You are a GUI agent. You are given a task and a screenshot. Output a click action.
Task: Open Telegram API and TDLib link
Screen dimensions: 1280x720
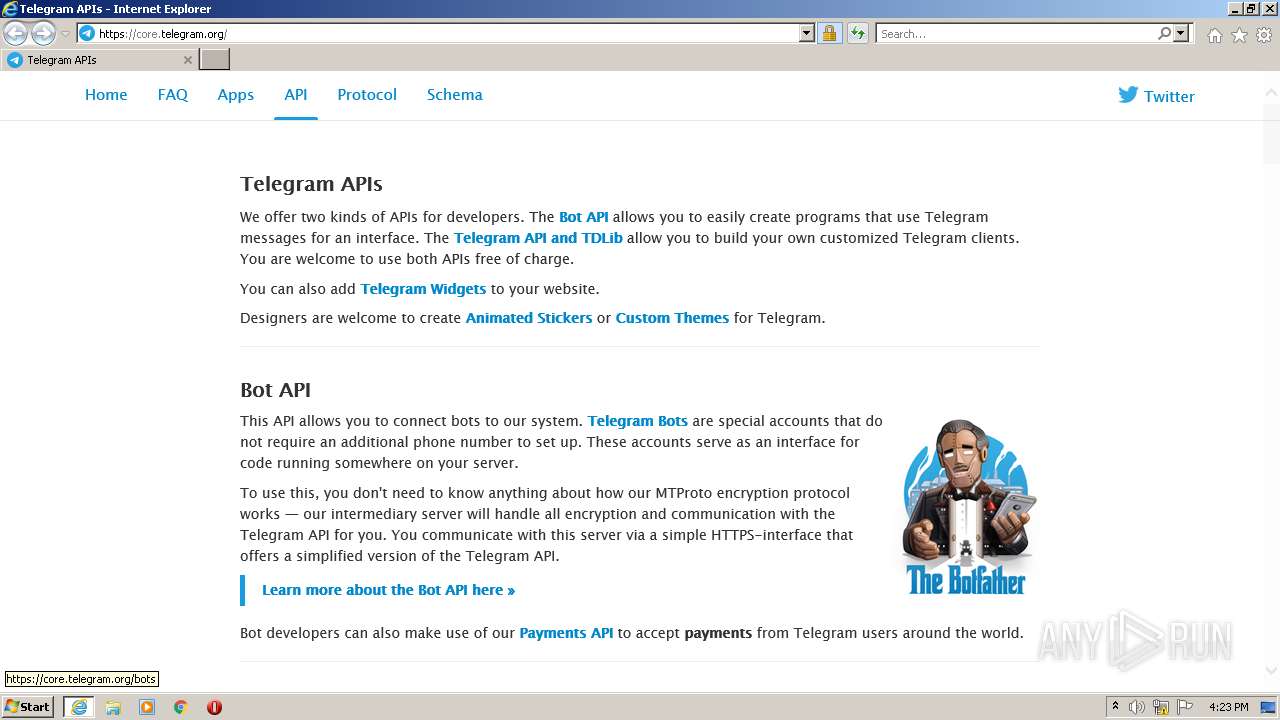[538, 238]
